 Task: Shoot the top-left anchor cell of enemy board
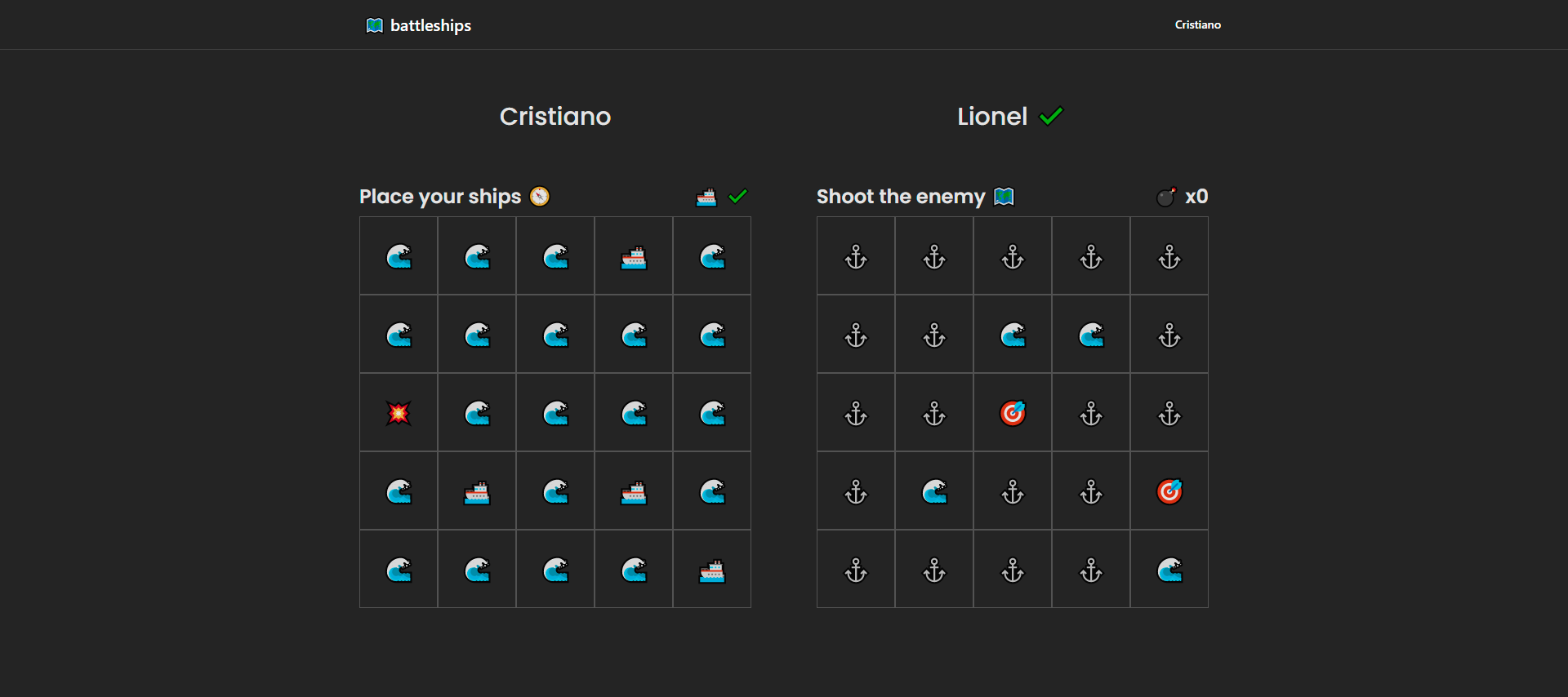pos(856,256)
